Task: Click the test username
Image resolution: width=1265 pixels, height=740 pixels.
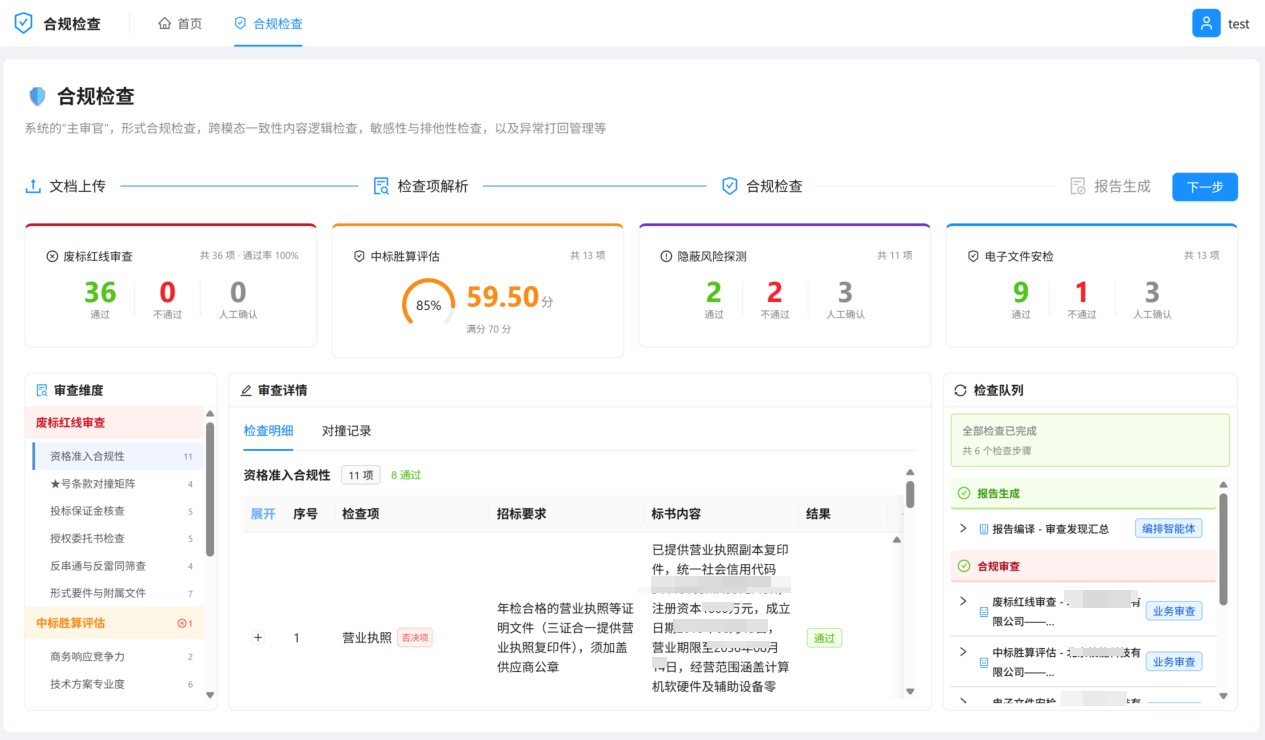Action: pos(1239,24)
